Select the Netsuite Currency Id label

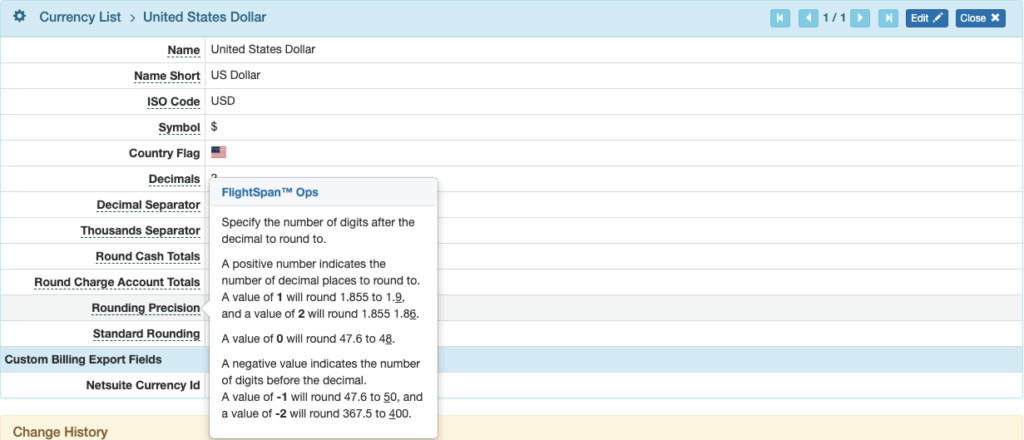143,385
